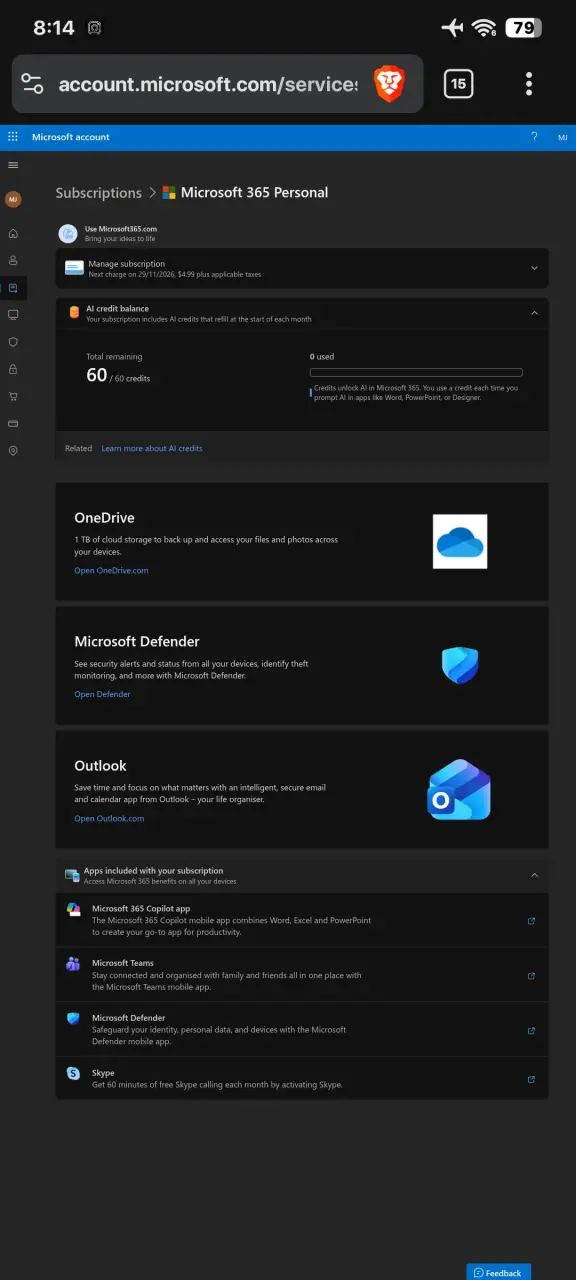576x1280 pixels.
Task: Open Devices monitor icon in sidebar
Action: pos(13,315)
